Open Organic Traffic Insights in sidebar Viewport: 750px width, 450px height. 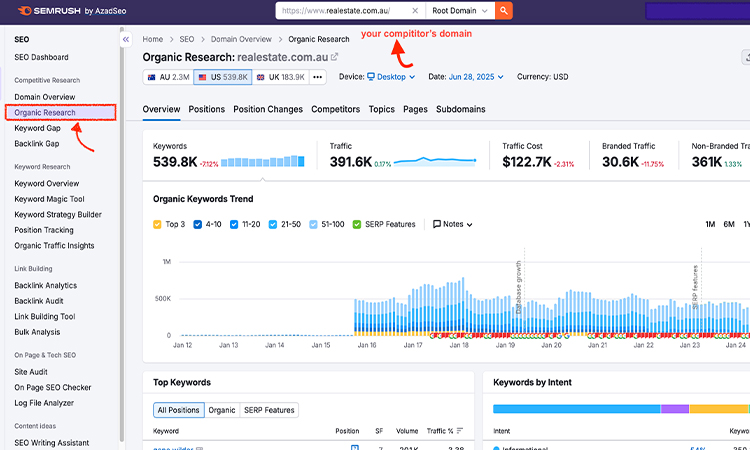(x=54, y=245)
